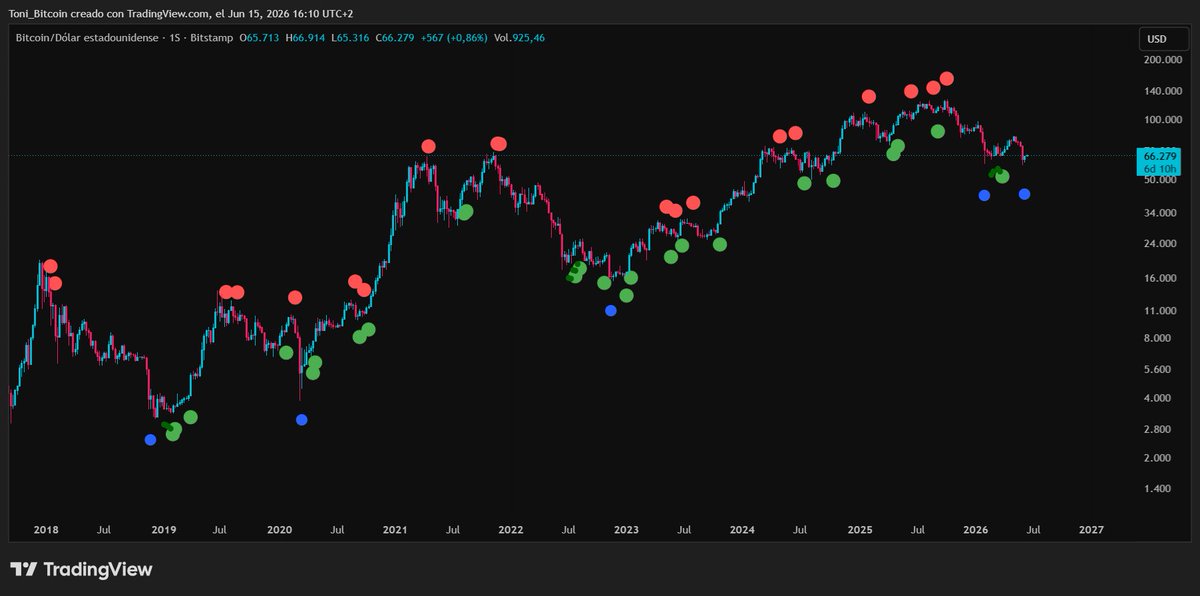The image size is (1200, 596).
Task: Click the 16.000 price axis label
Action: (x=1160, y=278)
